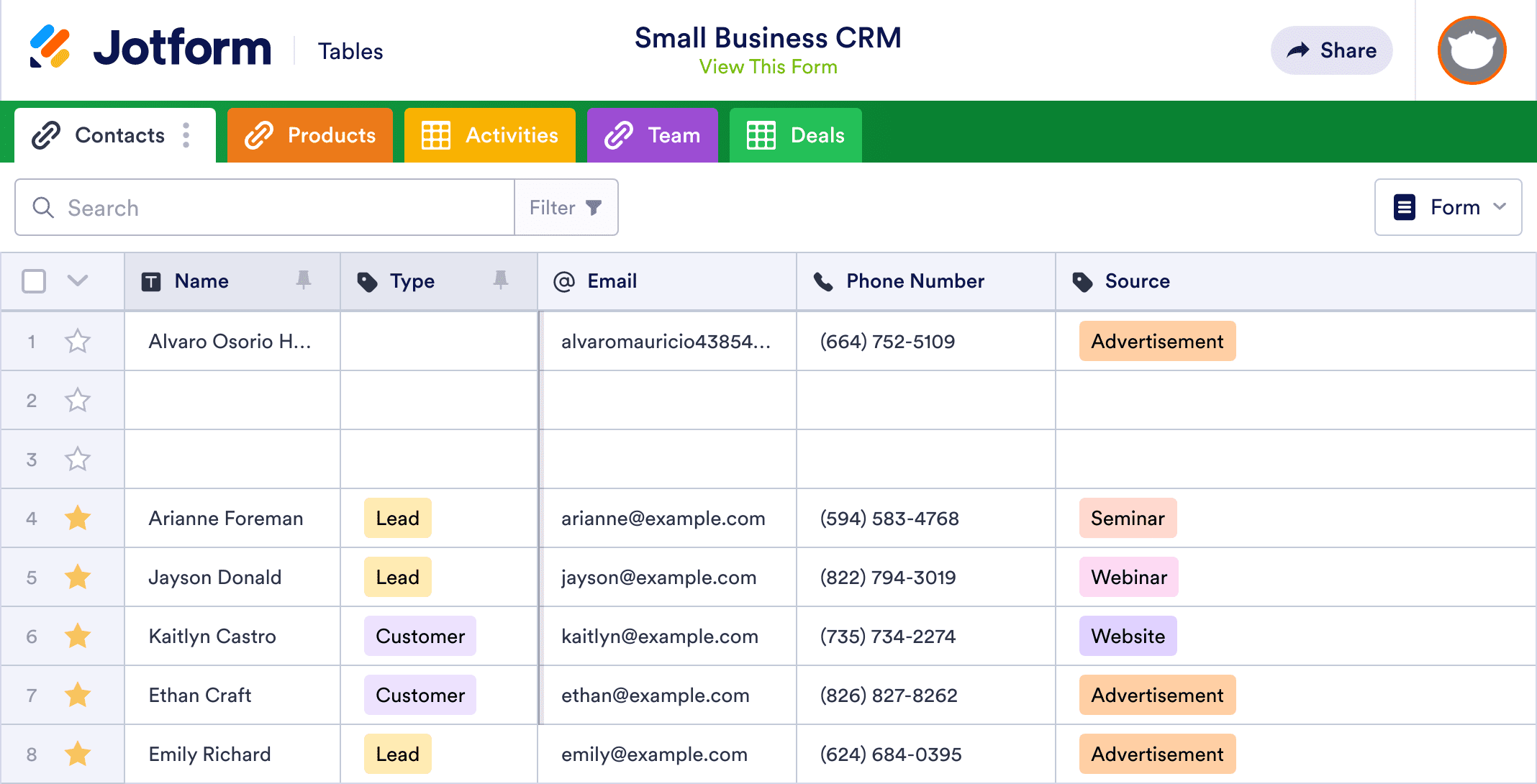Image resolution: width=1537 pixels, height=784 pixels.
Task: Select phone (826) 827-8262 cell
Action: pyautogui.click(x=926, y=695)
